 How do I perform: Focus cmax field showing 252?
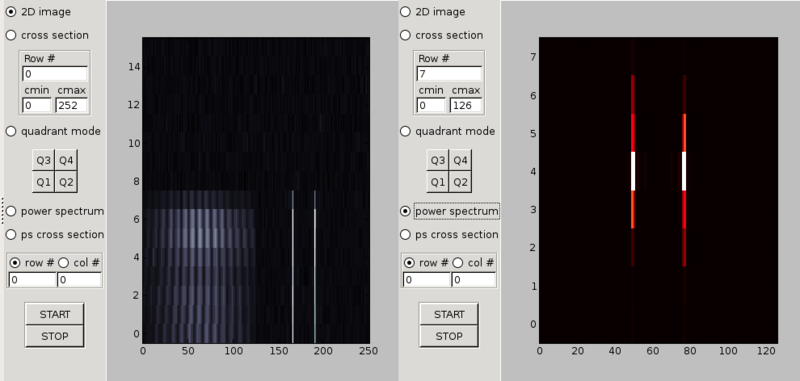tap(71, 106)
